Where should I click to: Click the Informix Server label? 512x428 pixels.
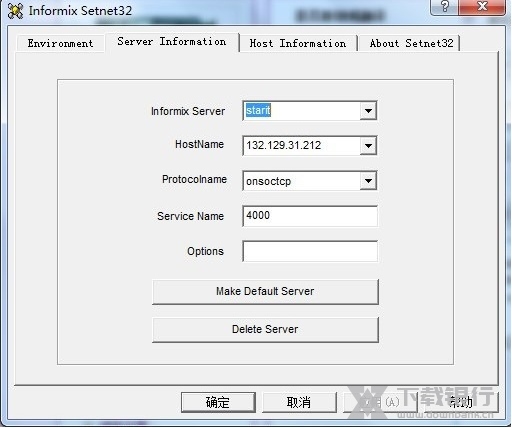point(188,111)
